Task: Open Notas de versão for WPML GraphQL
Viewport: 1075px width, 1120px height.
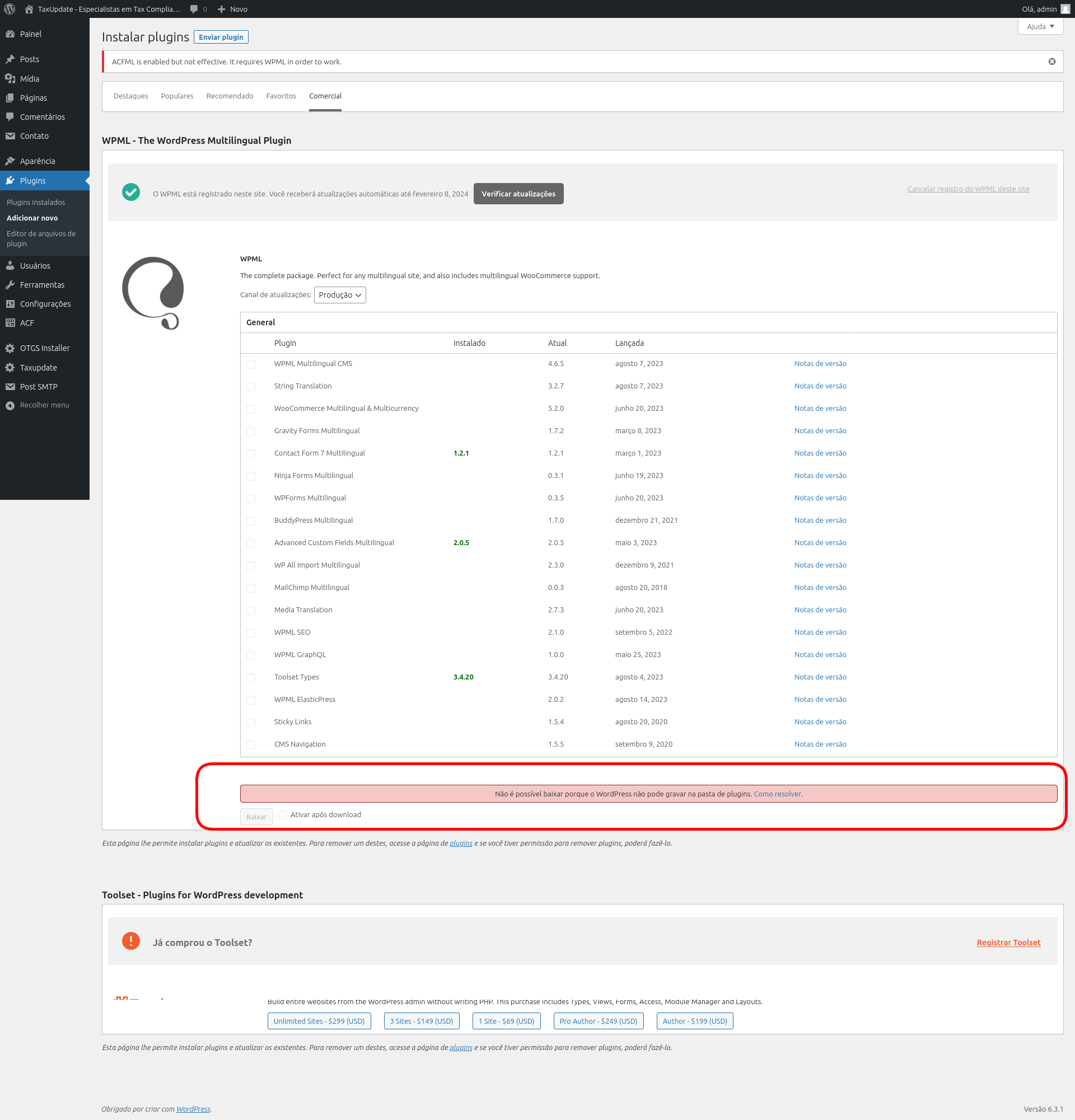Action: coord(820,655)
